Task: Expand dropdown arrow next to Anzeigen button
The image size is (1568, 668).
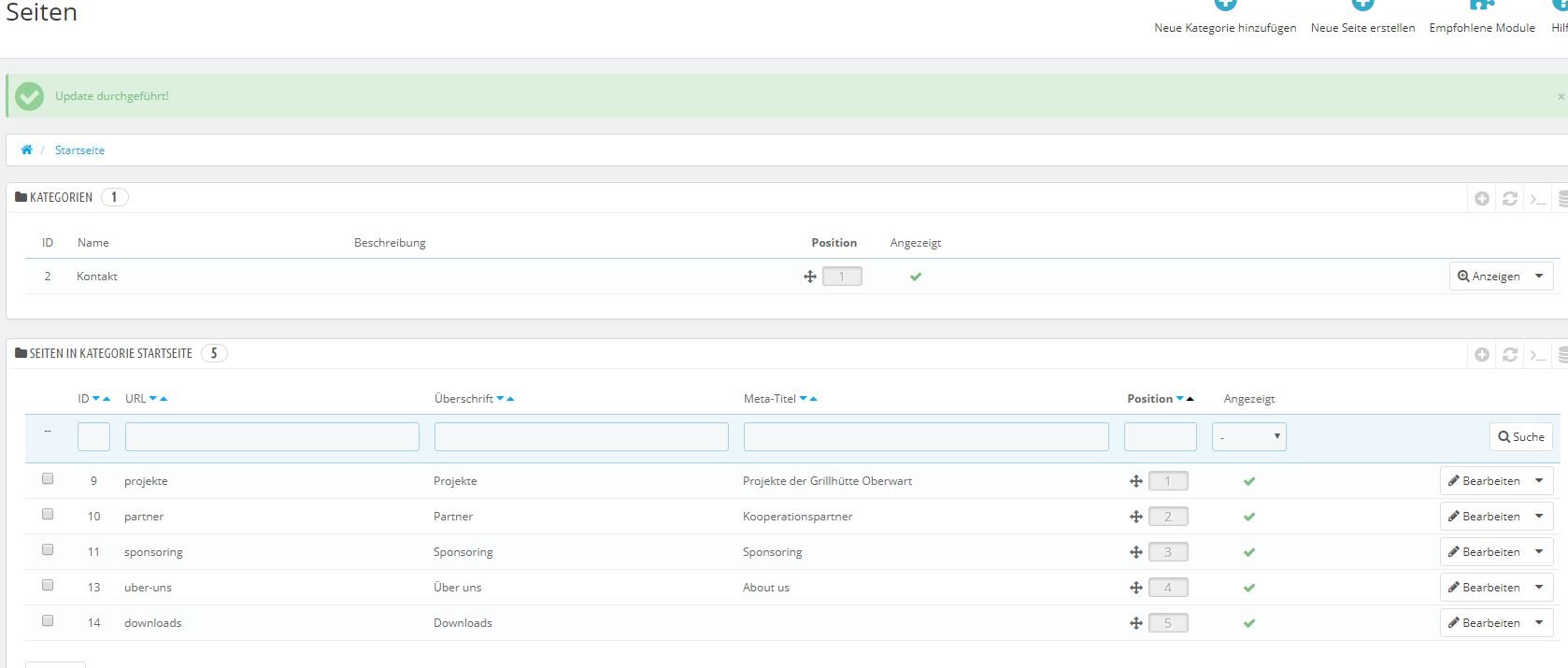Action: [x=1539, y=276]
